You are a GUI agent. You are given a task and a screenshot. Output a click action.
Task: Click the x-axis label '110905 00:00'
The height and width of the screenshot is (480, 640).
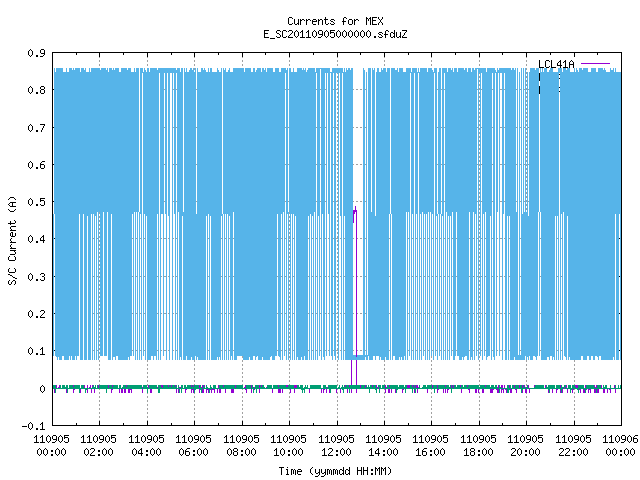(51, 446)
